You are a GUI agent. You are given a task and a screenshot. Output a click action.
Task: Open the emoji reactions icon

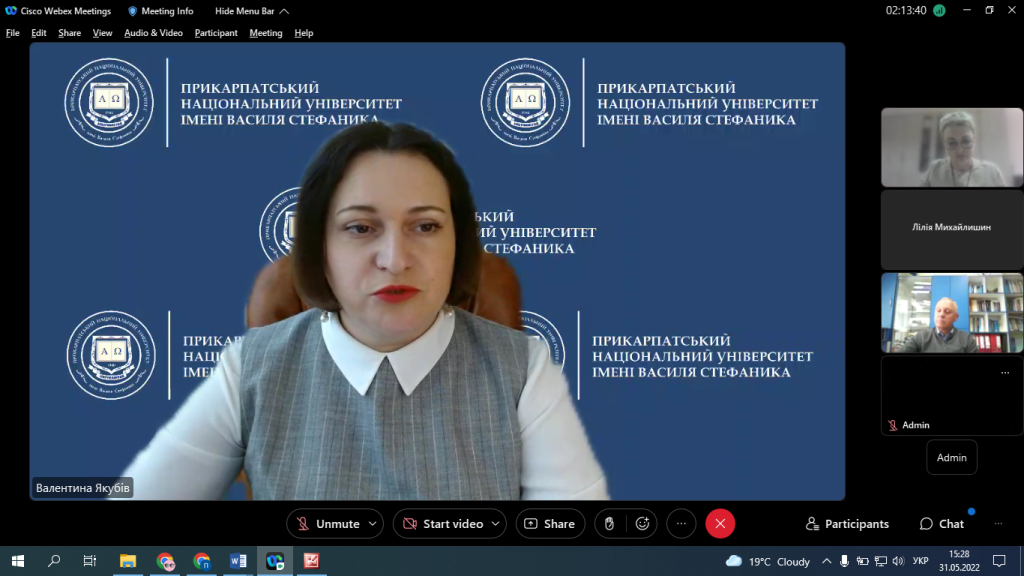coord(642,523)
